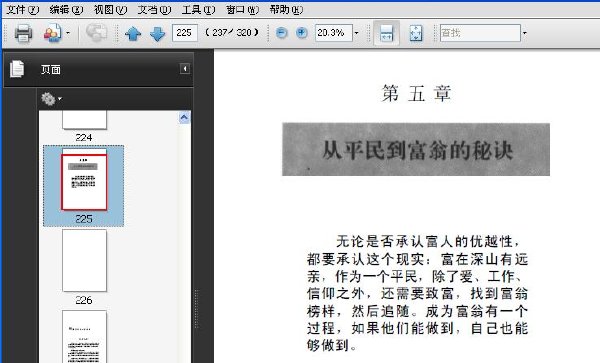The width and height of the screenshot is (600, 363).
Task: Open the 窗口 (Window) menu
Action: pos(242,10)
